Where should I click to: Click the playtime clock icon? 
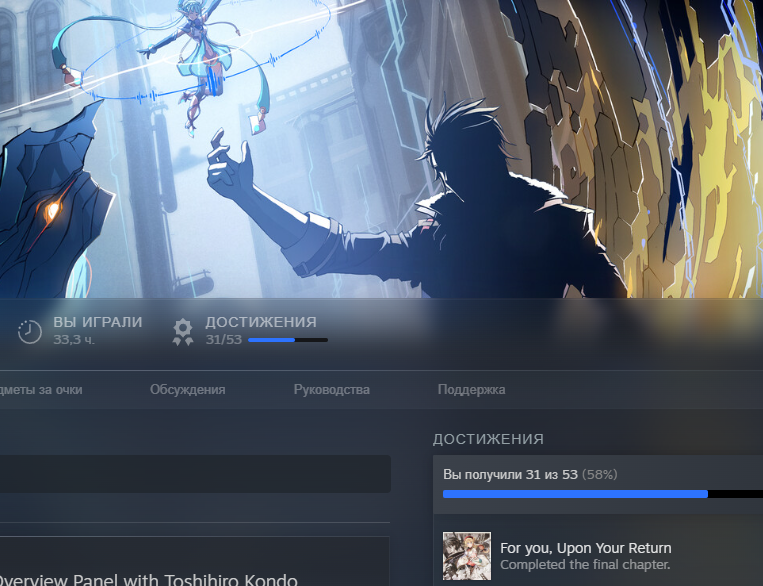(30, 331)
